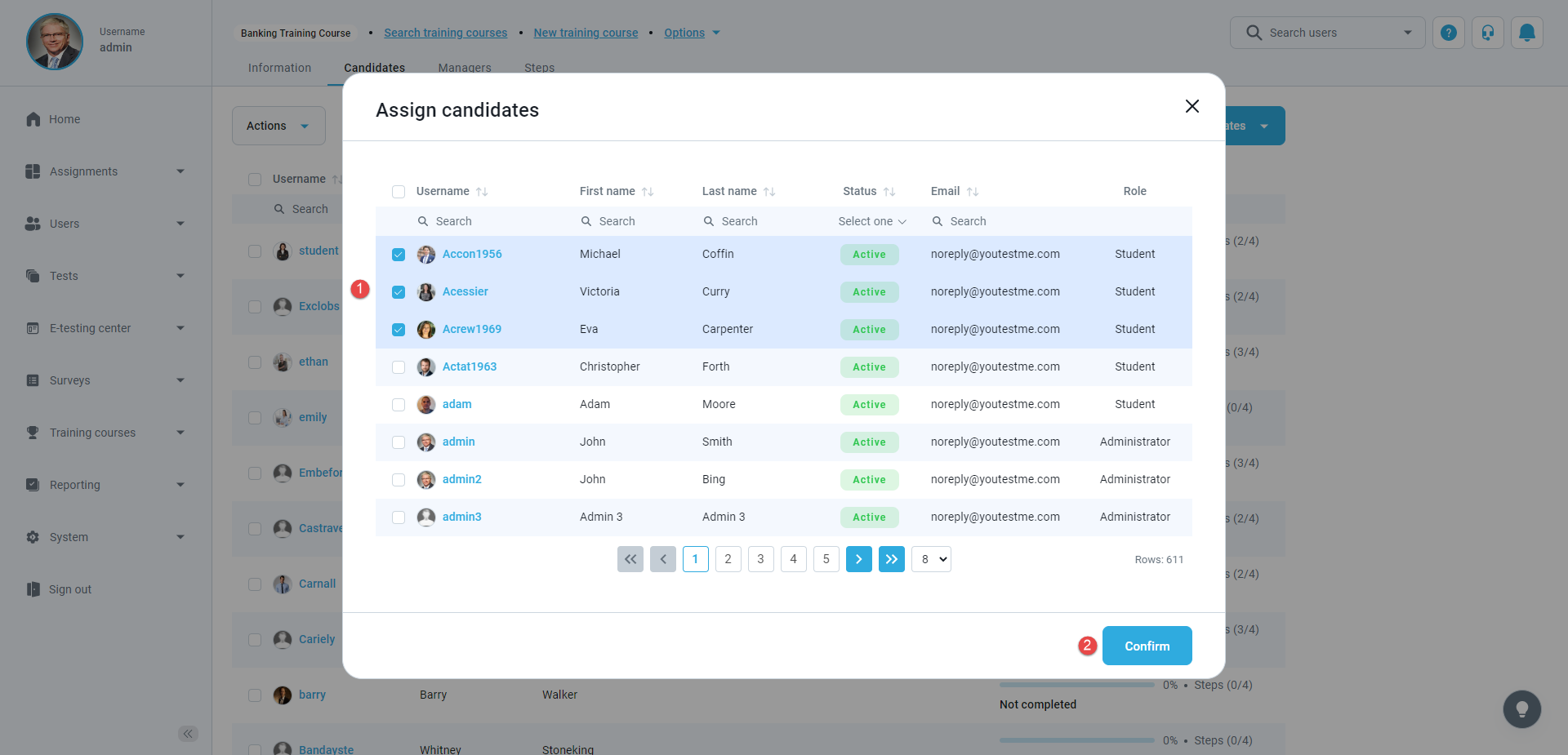Sort the Status column in dialog

coord(889,192)
